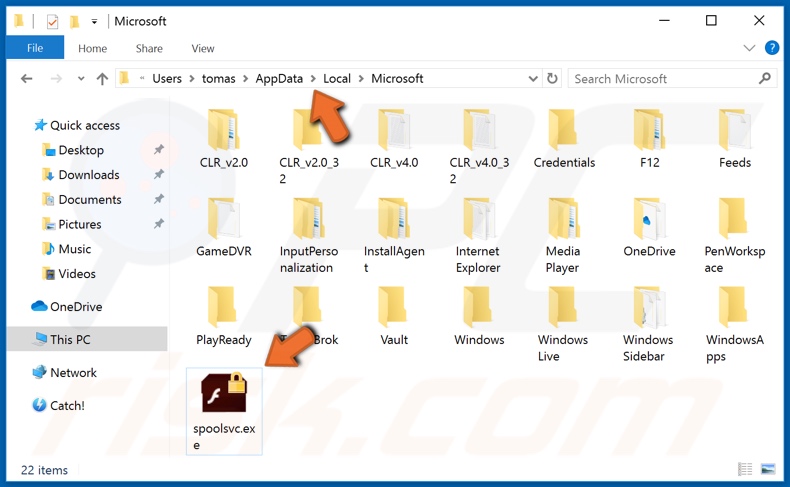Open the InstallAgent folder
This screenshot has height=487, width=790.
394,236
